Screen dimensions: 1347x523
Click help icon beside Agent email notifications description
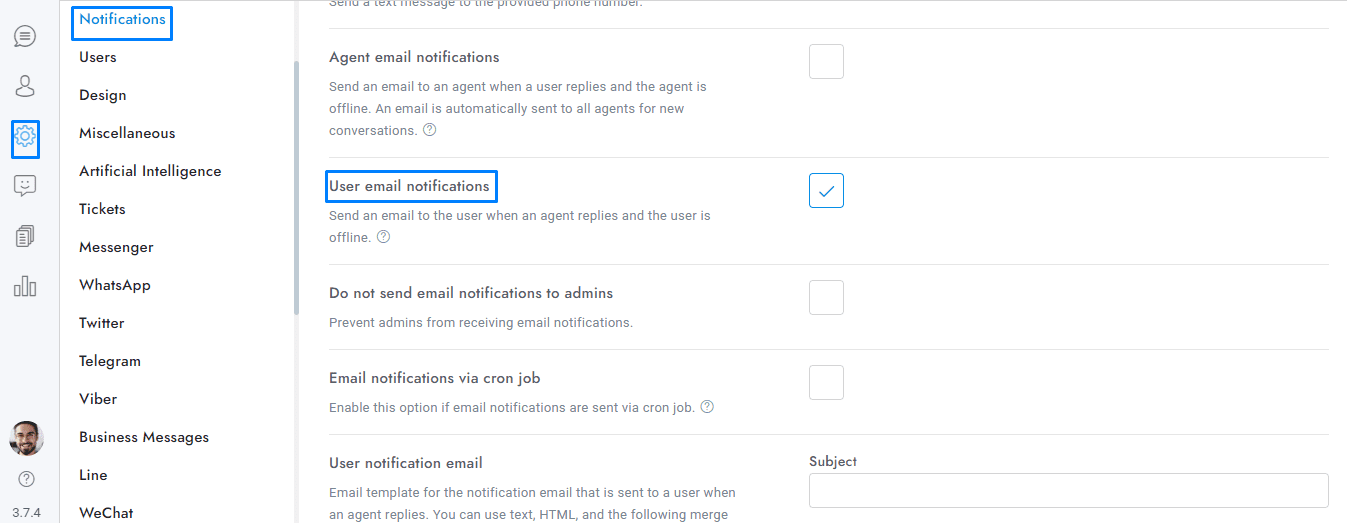coord(430,130)
